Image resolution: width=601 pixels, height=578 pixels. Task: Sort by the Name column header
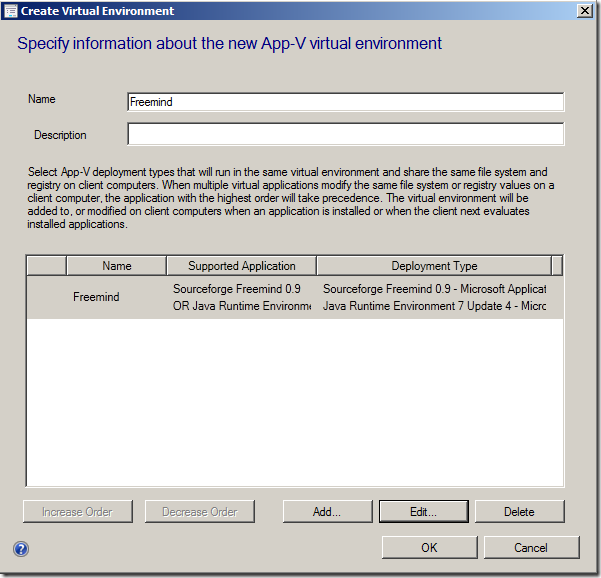pos(117,266)
